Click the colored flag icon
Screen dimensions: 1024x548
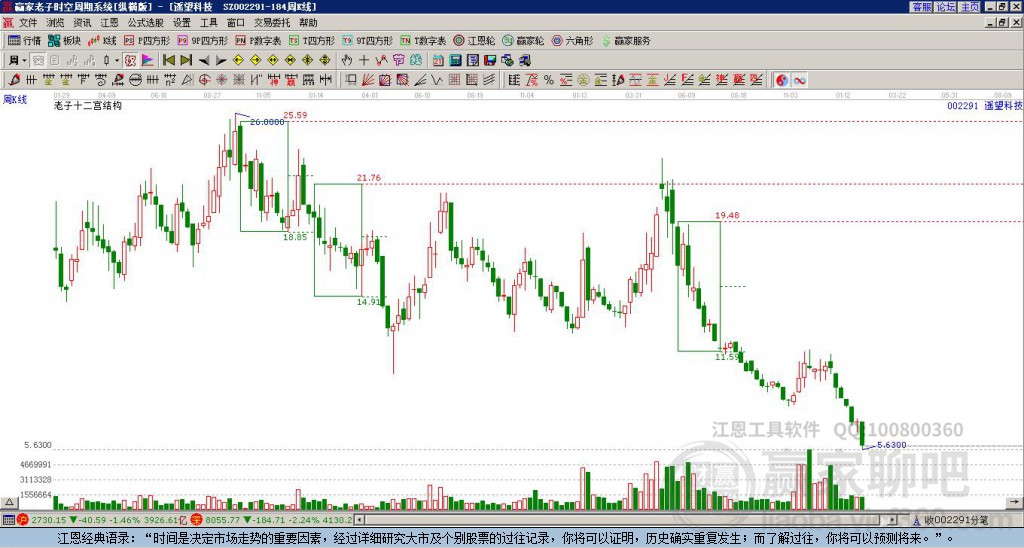[x=148, y=61]
